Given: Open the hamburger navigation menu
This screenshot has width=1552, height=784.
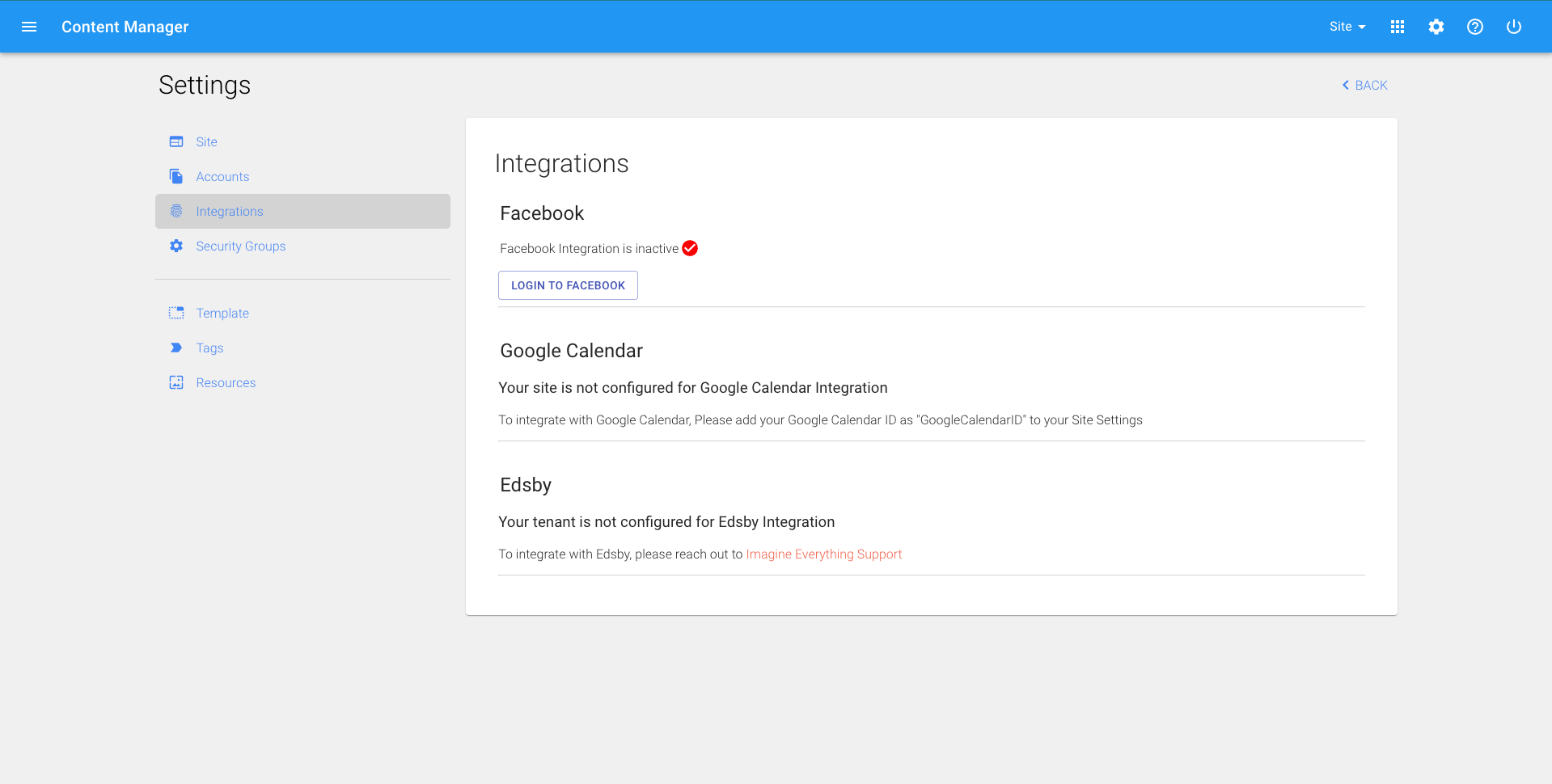Looking at the screenshot, I should 29,27.
